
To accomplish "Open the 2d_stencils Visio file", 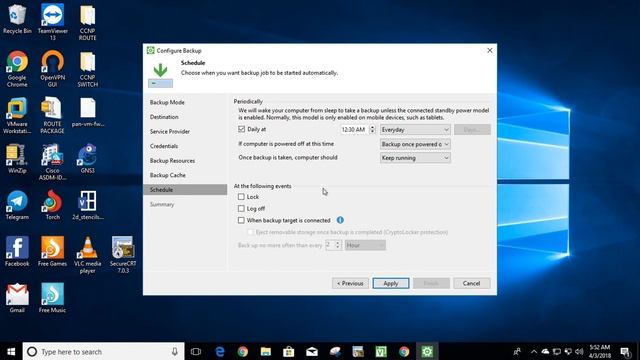I will [x=87, y=205].
